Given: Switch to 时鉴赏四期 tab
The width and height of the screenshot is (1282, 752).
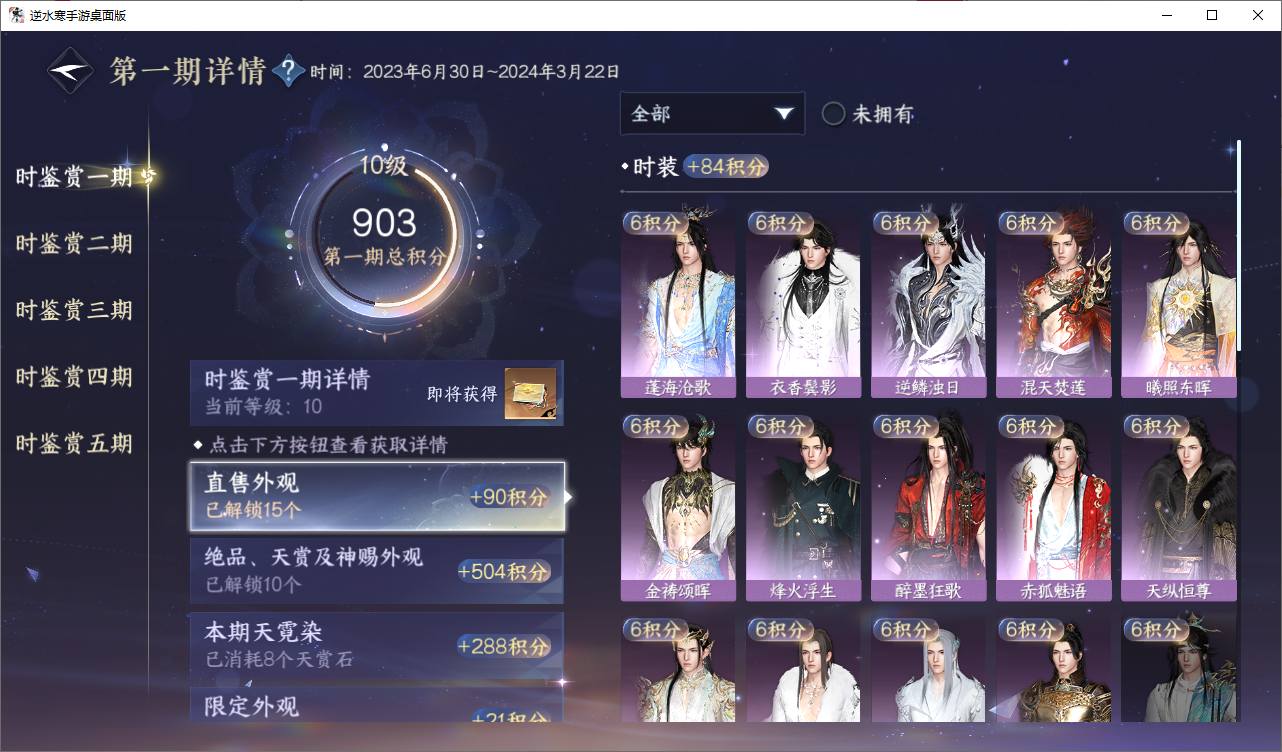Looking at the screenshot, I should tap(74, 377).
